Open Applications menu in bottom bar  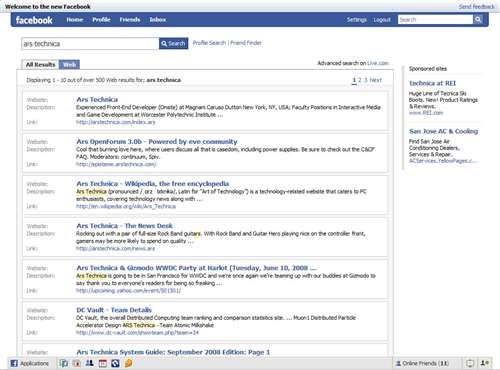tap(30, 363)
